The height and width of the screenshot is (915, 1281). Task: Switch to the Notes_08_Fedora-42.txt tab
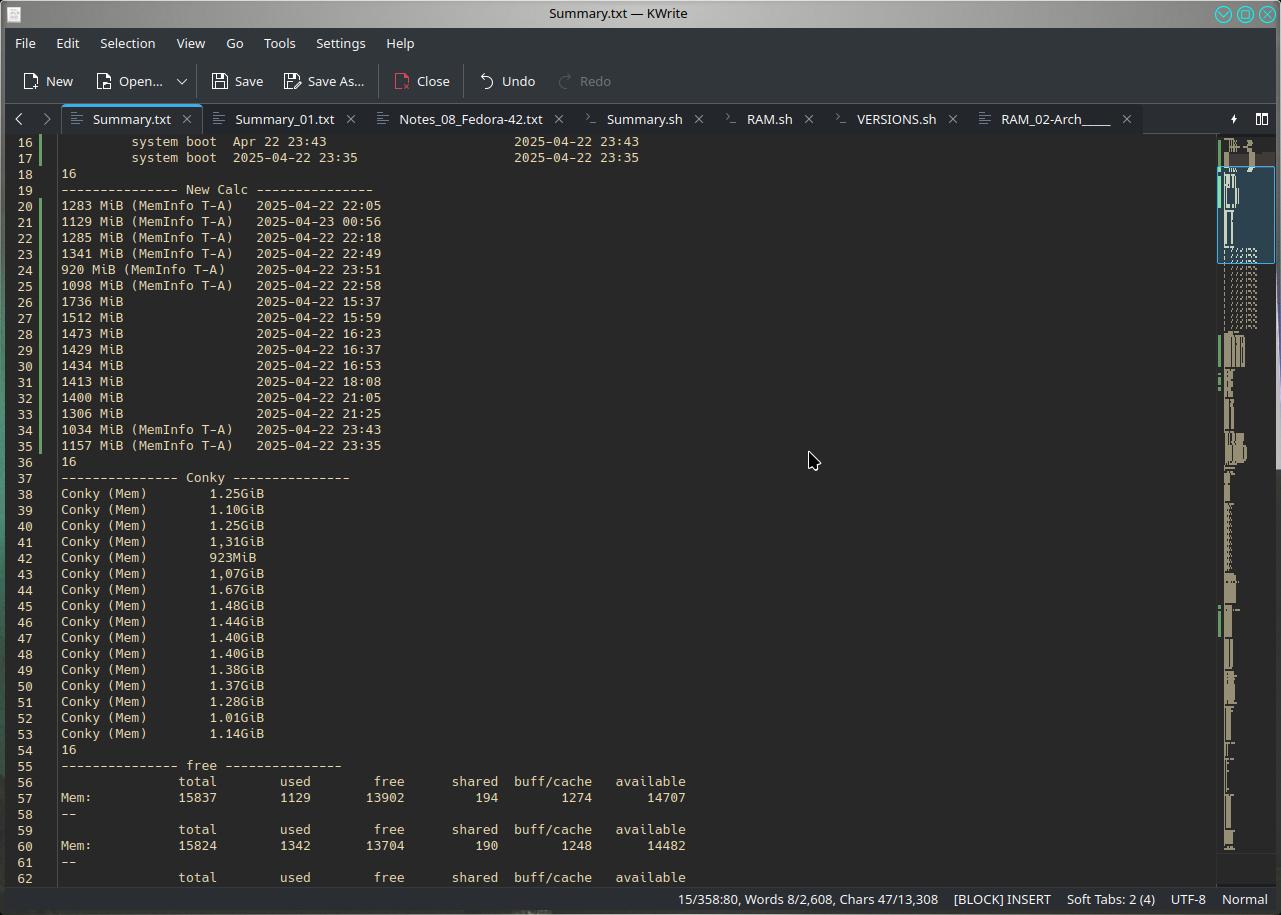470,119
